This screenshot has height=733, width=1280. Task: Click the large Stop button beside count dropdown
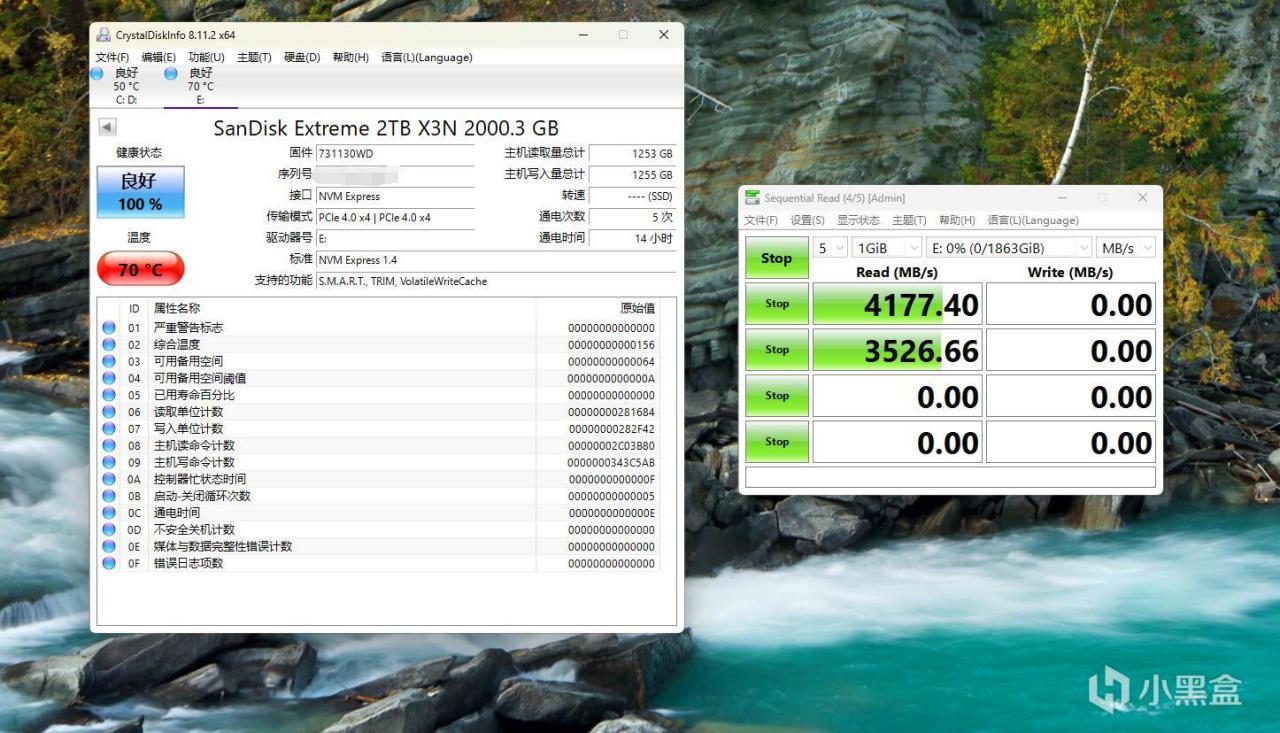pos(777,258)
